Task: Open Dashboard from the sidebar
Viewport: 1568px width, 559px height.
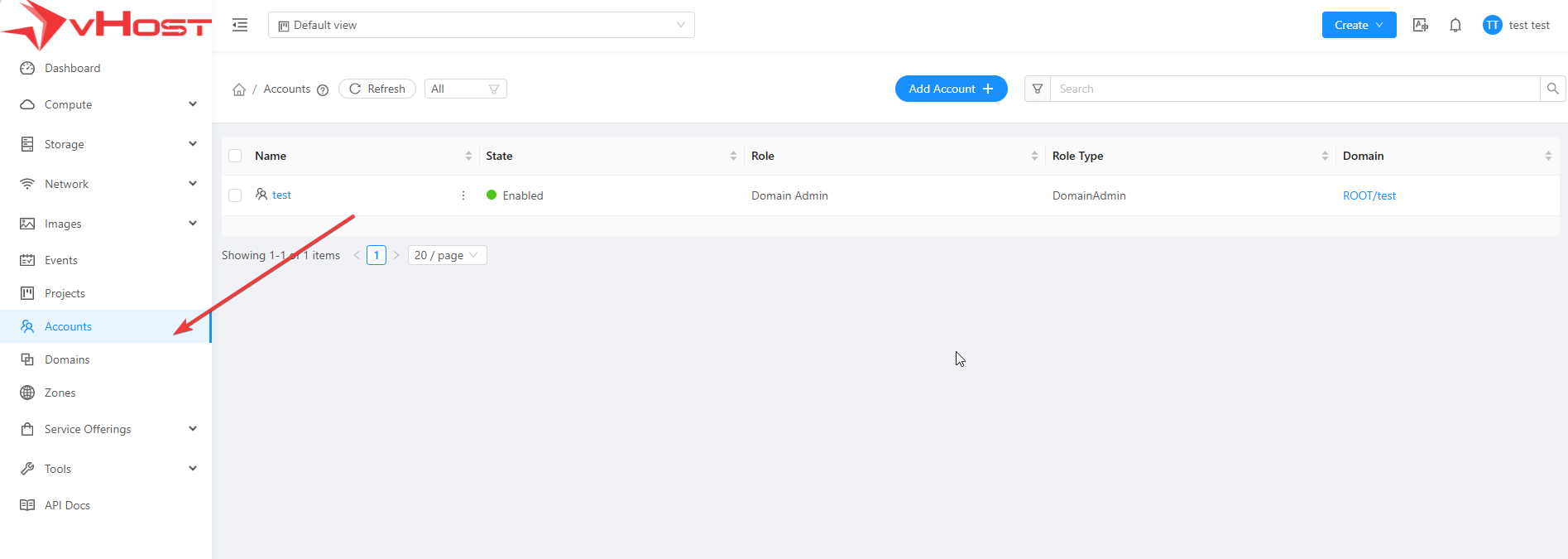Action: pos(72,68)
